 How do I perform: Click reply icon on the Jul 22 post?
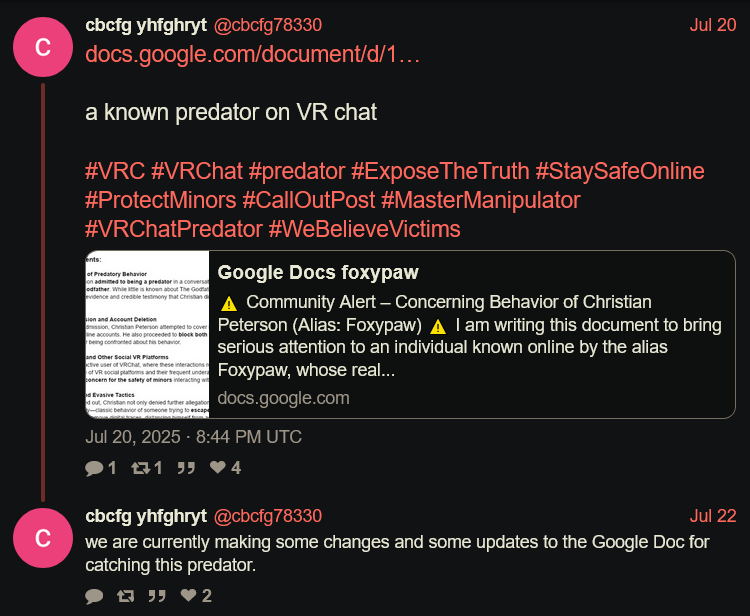[94, 596]
